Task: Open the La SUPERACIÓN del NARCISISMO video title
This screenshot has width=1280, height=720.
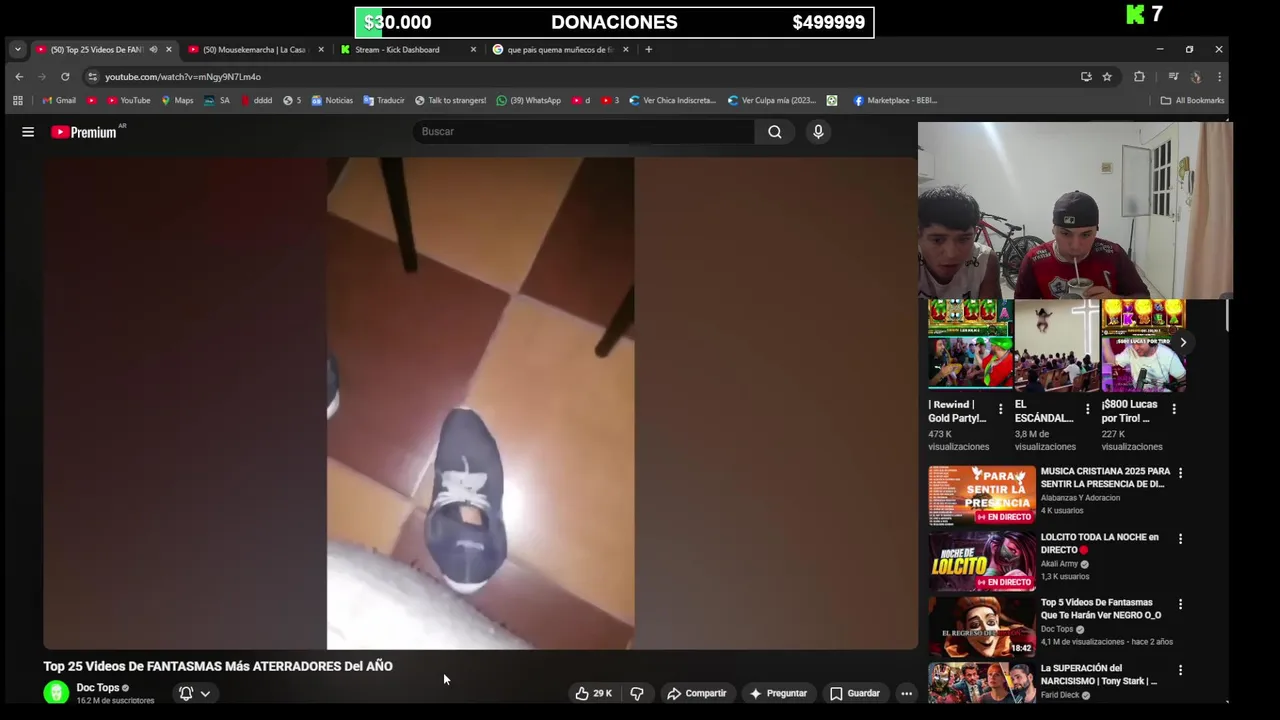Action: click(x=1098, y=675)
